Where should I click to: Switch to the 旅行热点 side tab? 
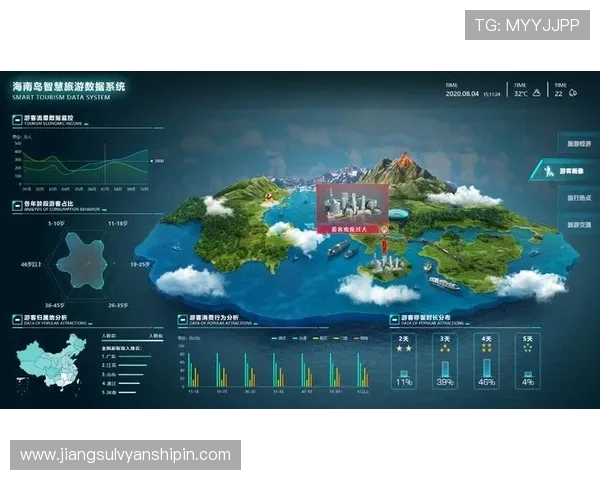coord(579,198)
